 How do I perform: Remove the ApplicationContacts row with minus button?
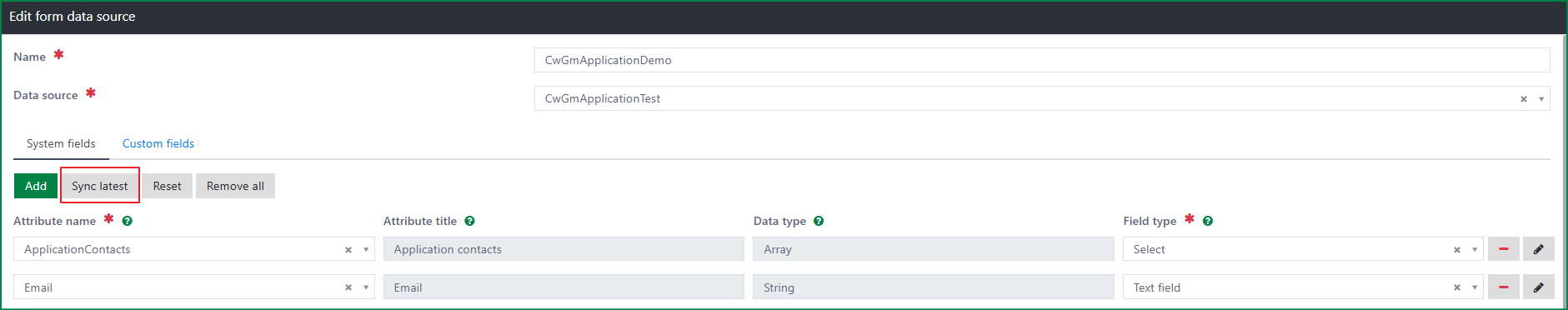(x=1504, y=249)
